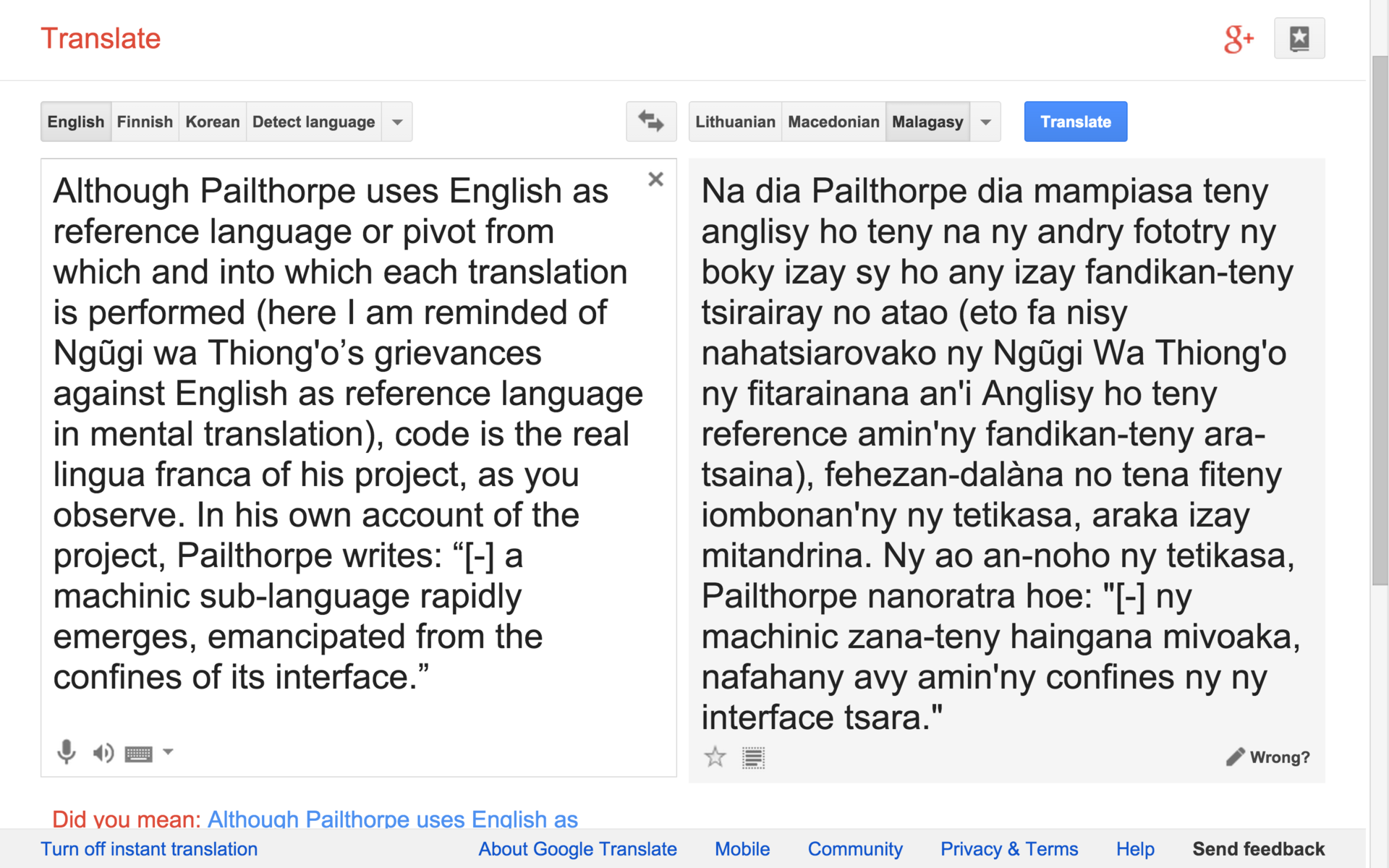Click the pencil Wrong? suggestion
The width and height of the screenshot is (1389, 868).
tap(1268, 757)
